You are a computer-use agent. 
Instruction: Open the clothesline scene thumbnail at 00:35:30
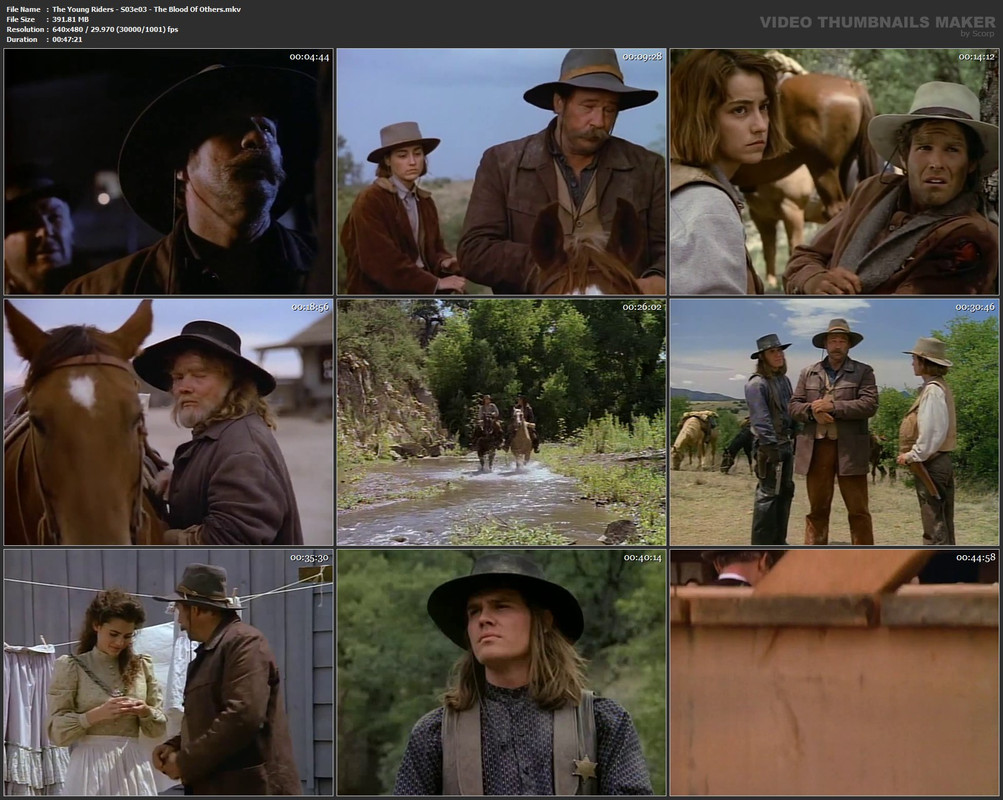pyautogui.click(x=168, y=673)
